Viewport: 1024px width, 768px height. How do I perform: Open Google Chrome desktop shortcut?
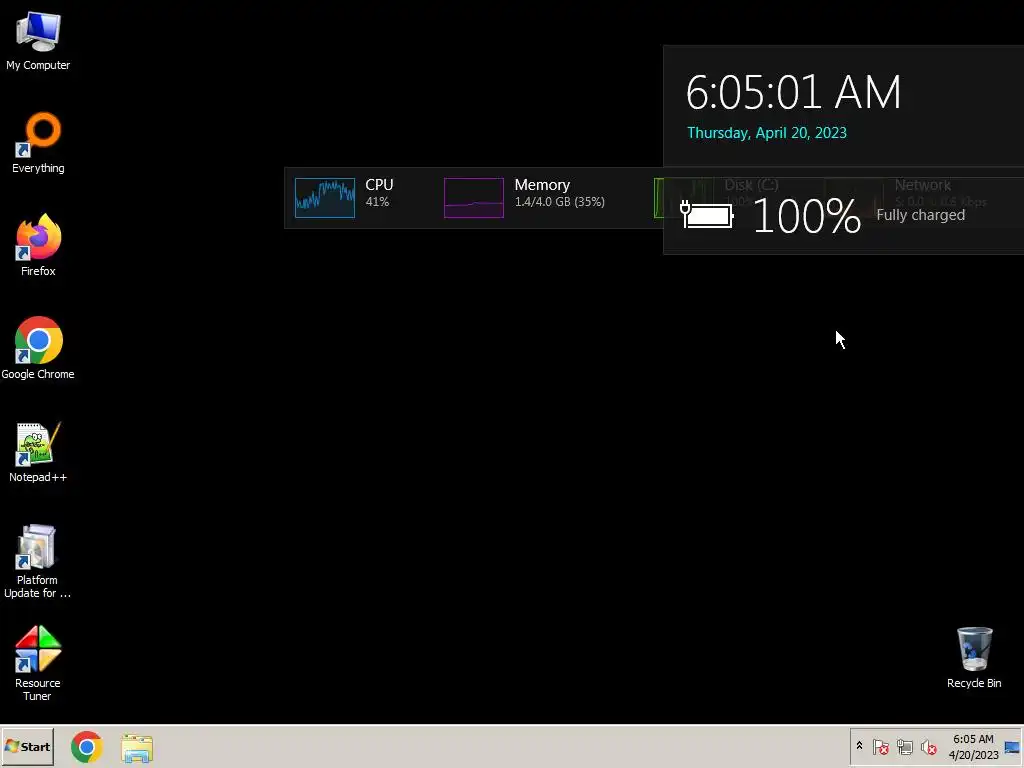pyautogui.click(x=38, y=348)
